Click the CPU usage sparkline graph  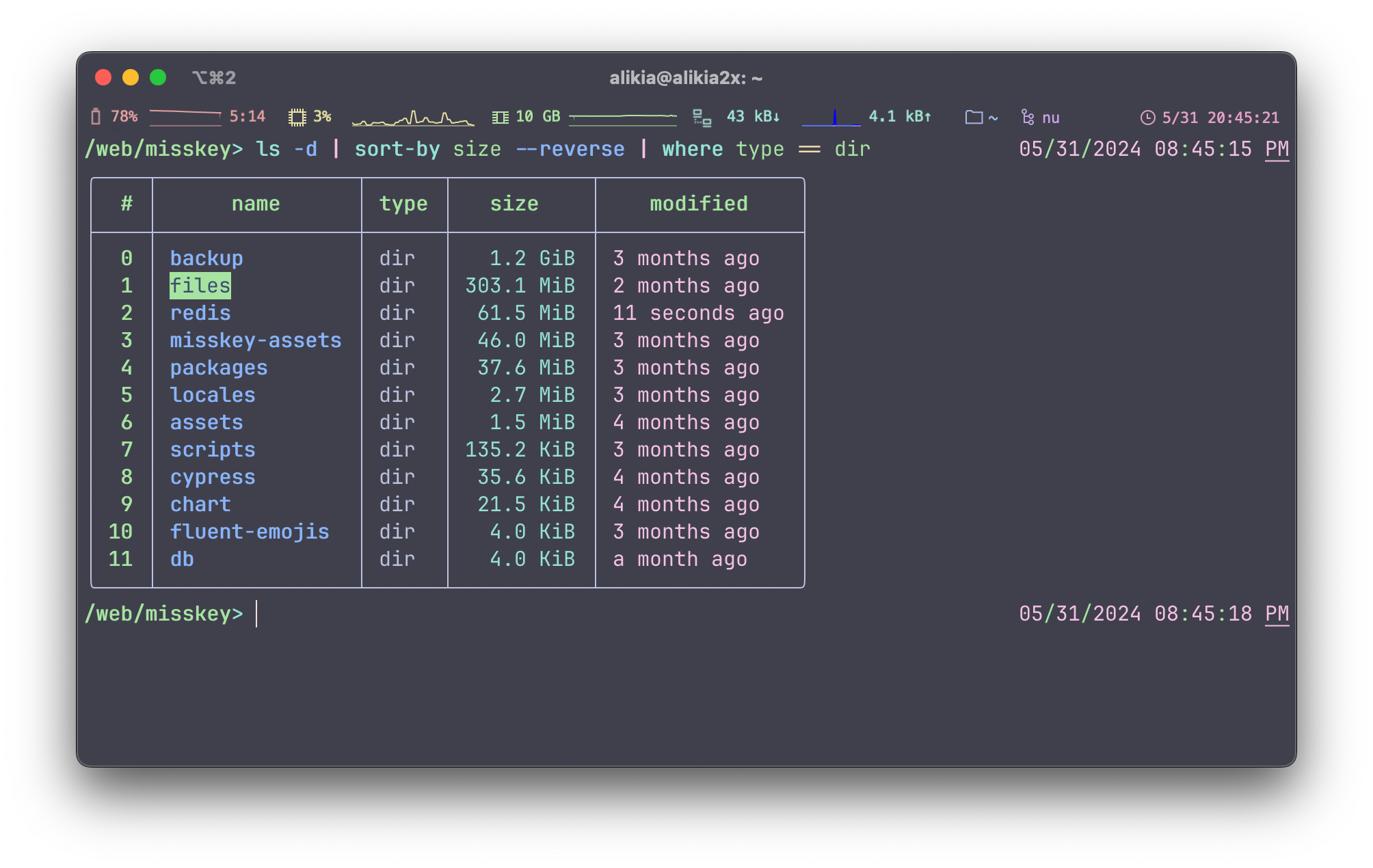pyautogui.click(x=413, y=118)
